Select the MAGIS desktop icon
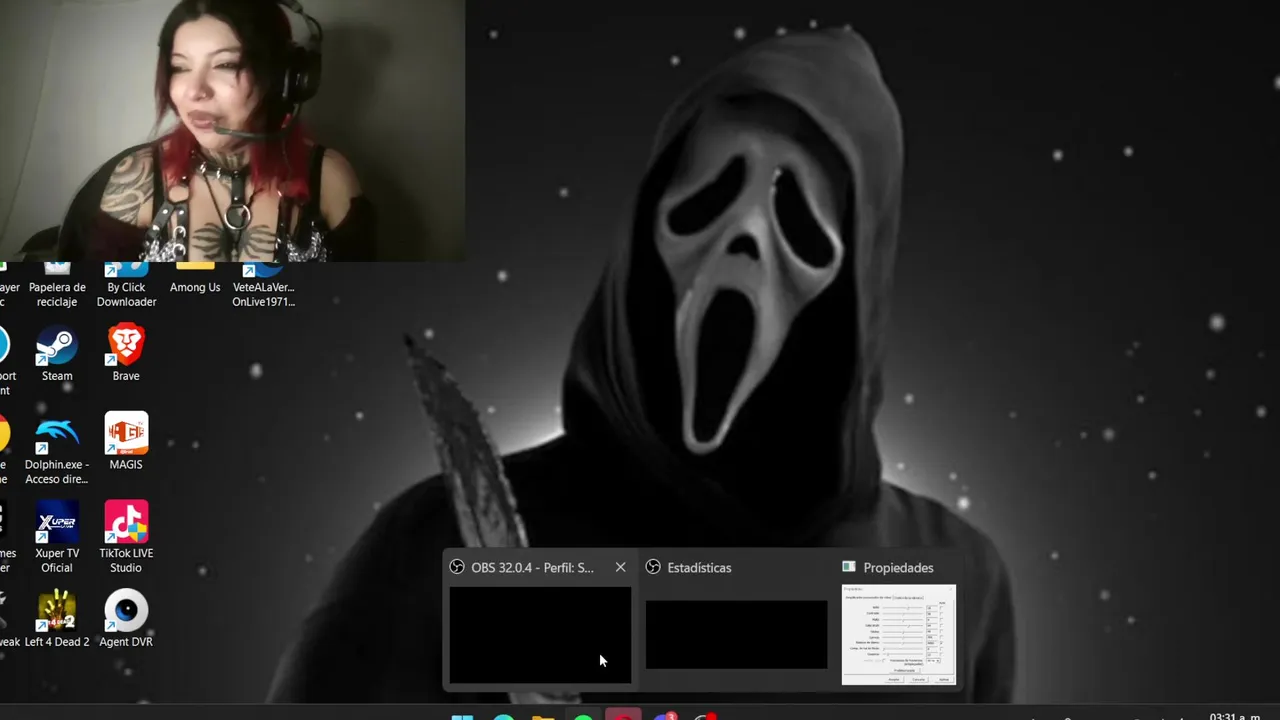This screenshot has height=720, width=1280. (x=126, y=442)
